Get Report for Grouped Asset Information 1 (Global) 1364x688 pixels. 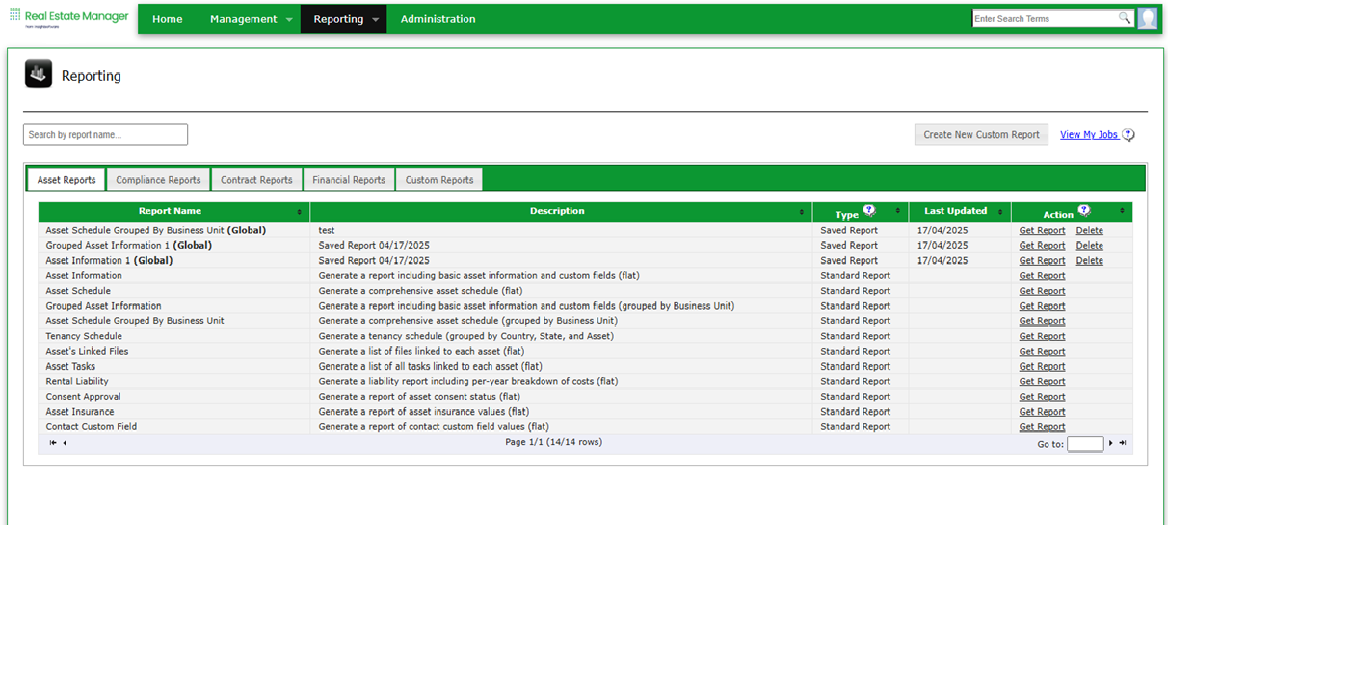(1042, 245)
